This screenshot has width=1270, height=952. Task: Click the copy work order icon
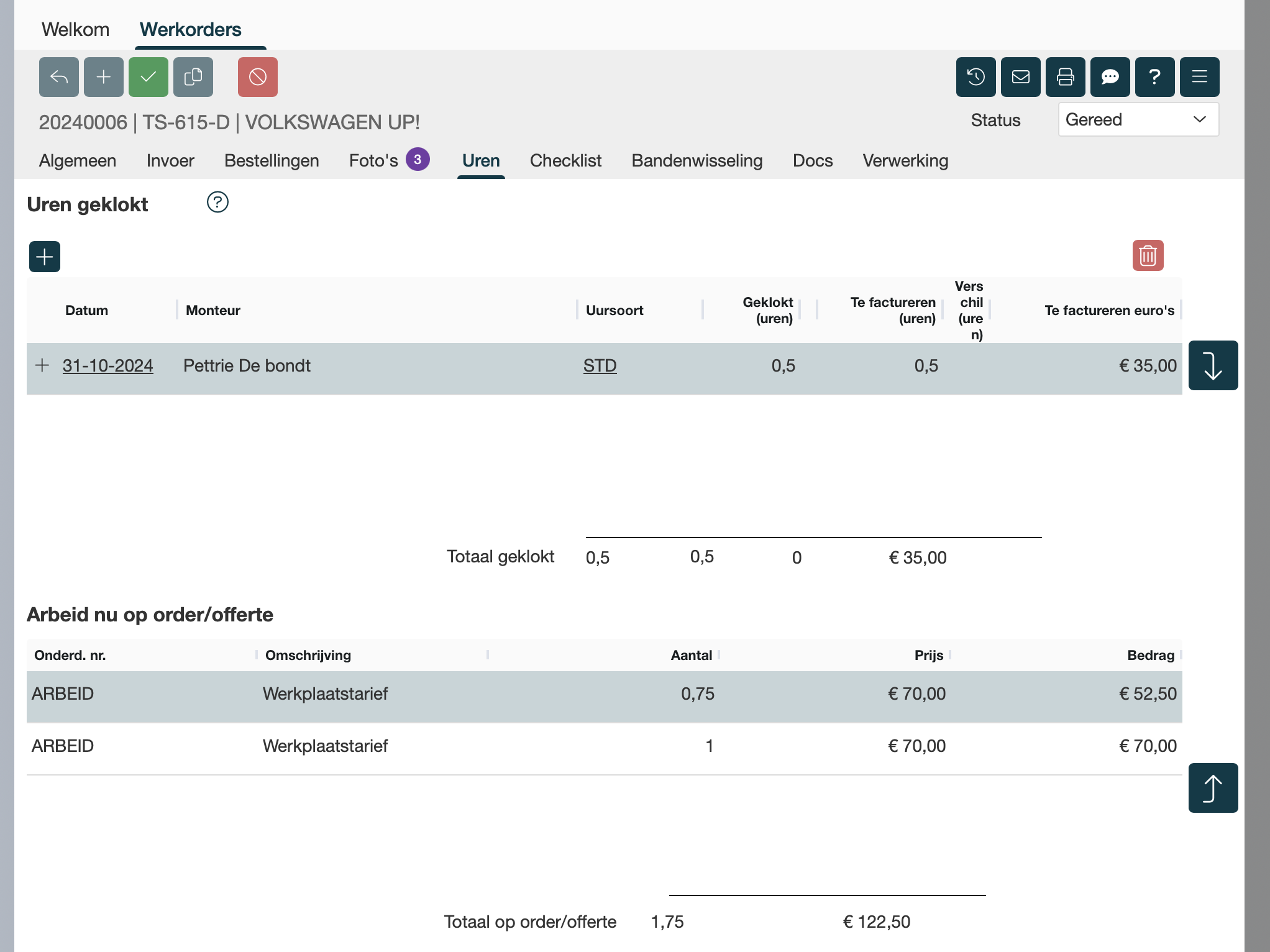[x=193, y=77]
